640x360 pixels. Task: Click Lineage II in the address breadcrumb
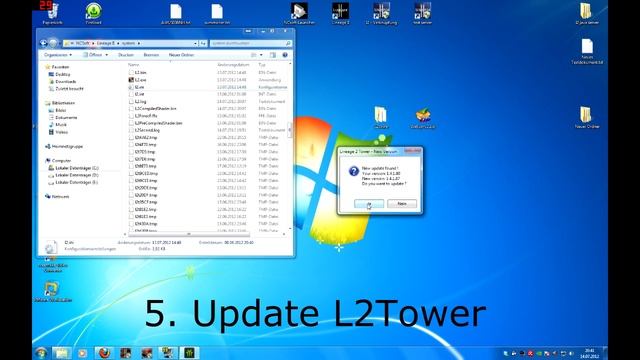click(x=106, y=43)
